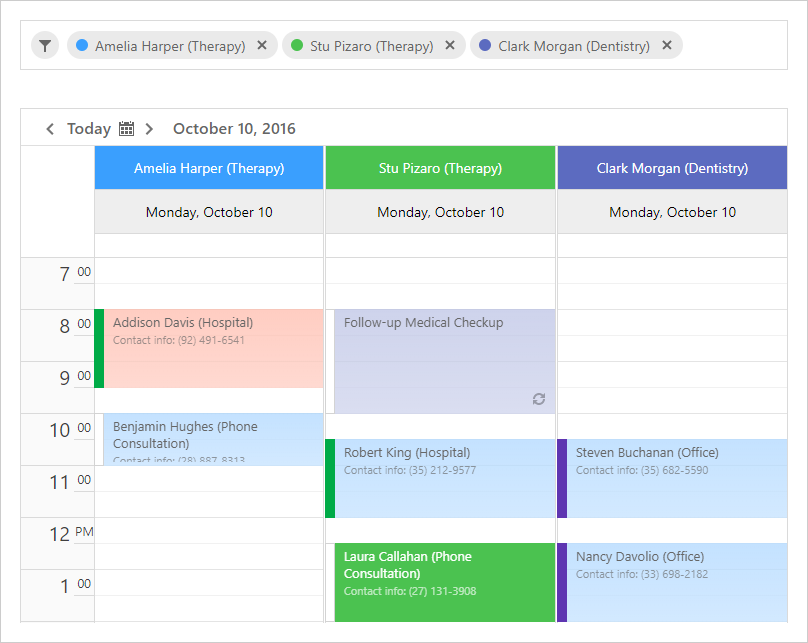Screen dimensions: 808x643
Task: Remove the Amelia Harper (Therapy) filter tag
Action: click(262, 46)
